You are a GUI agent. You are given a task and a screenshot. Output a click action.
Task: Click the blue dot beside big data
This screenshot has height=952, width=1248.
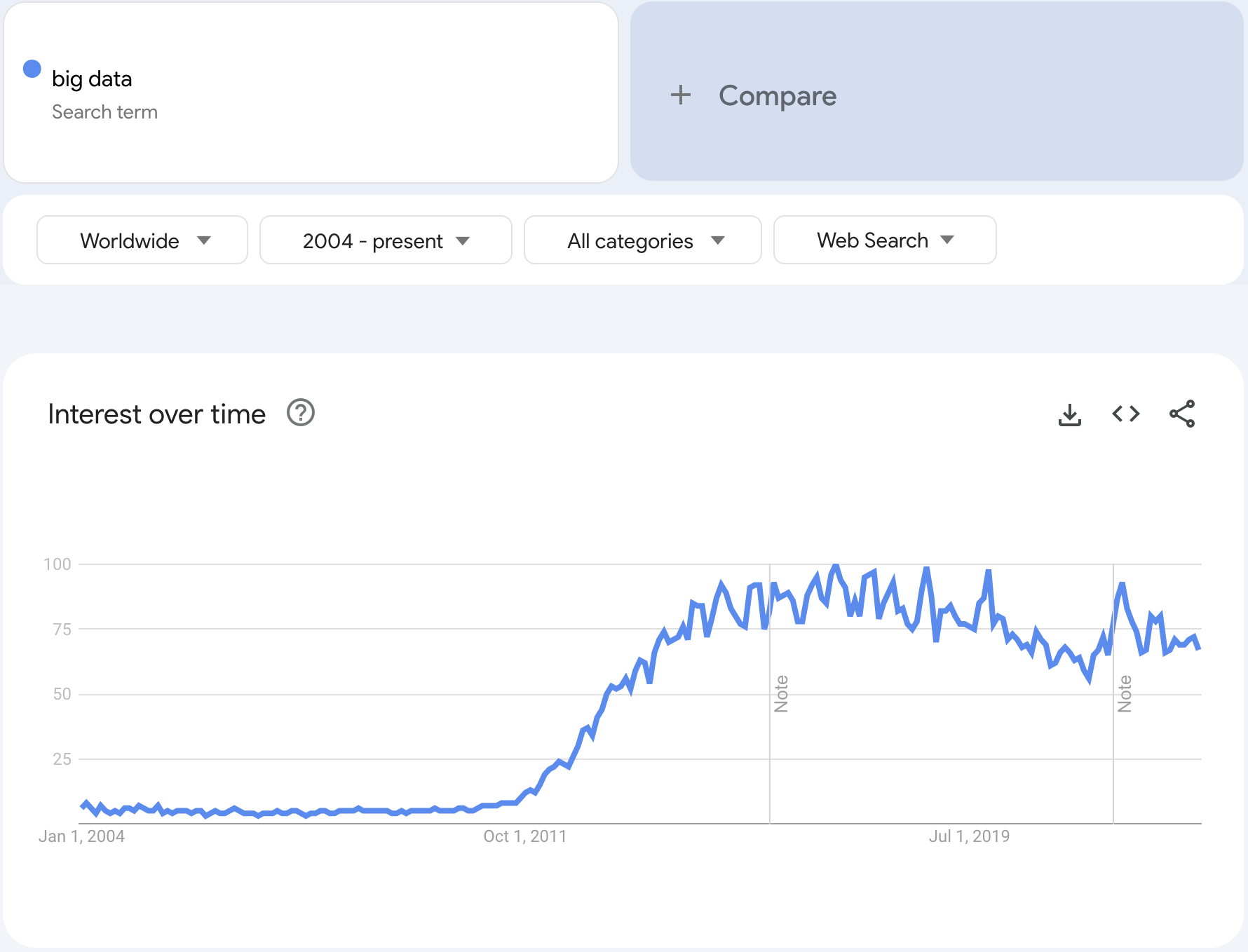pos(32,69)
